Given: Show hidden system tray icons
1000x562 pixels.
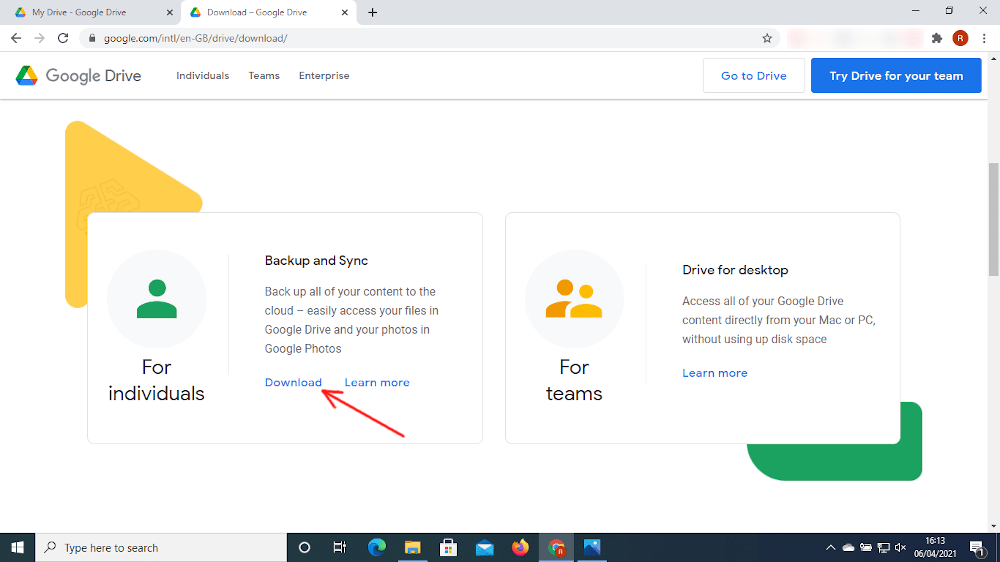Looking at the screenshot, I should (x=830, y=547).
